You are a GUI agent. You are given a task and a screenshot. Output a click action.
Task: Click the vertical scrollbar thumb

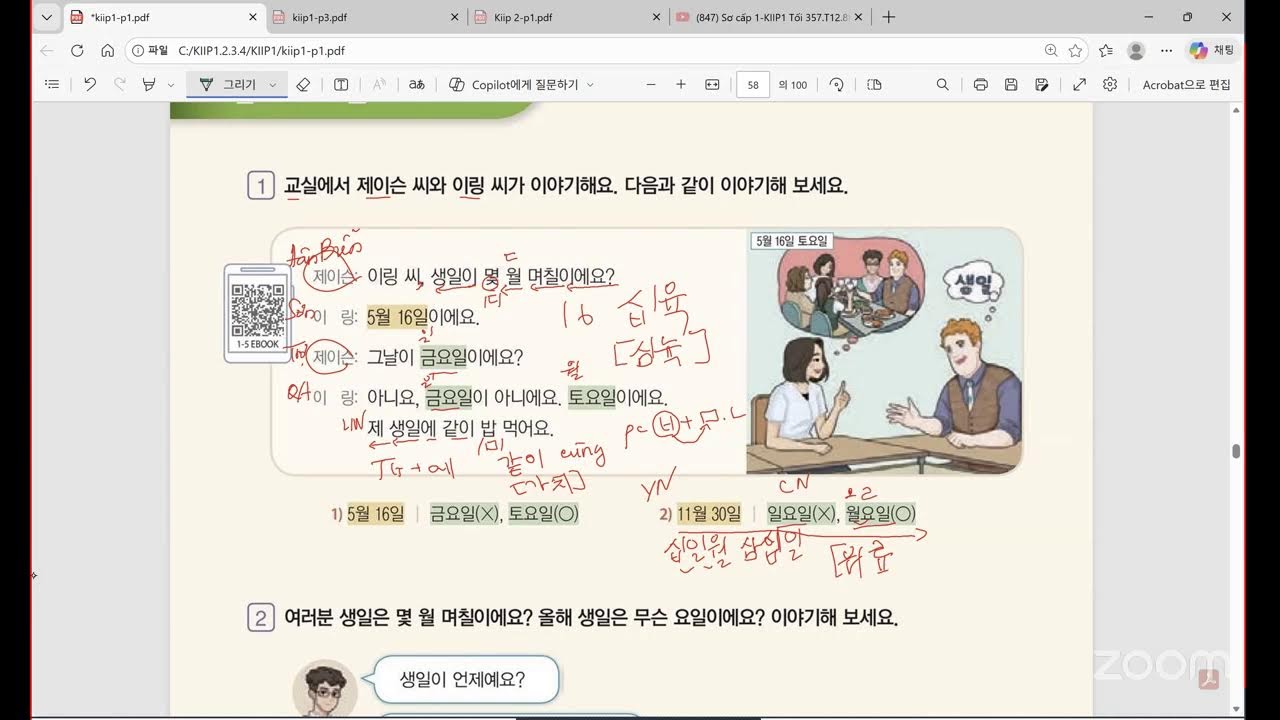(x=1236, y=451)
